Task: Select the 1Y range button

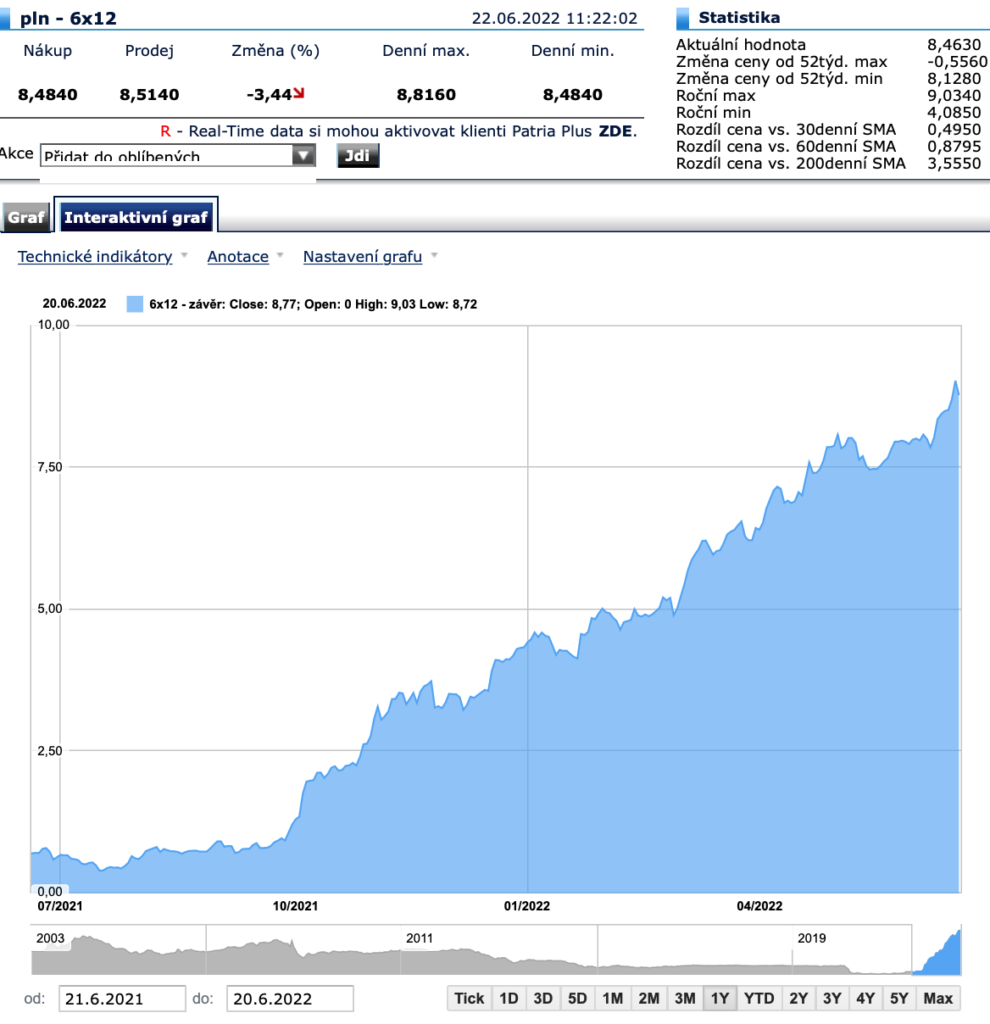Action: (720, 999)
